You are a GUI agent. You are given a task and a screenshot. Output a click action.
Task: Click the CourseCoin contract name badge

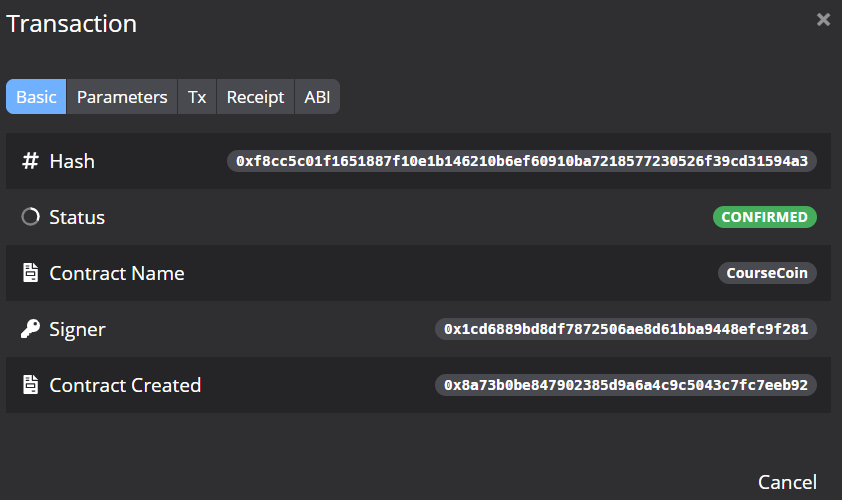(x=767, y=273)
